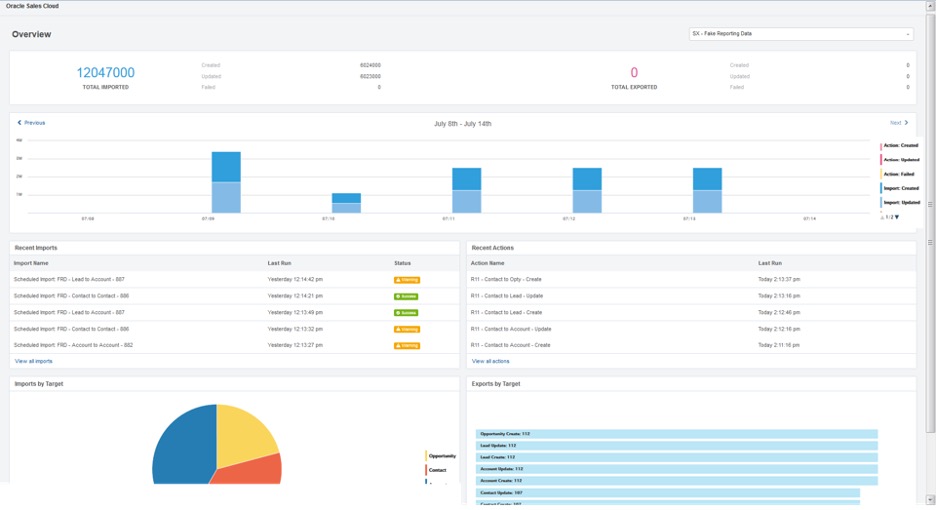Click View all actions link
Viewport: 936px width, 510px height.
(491, 361)
